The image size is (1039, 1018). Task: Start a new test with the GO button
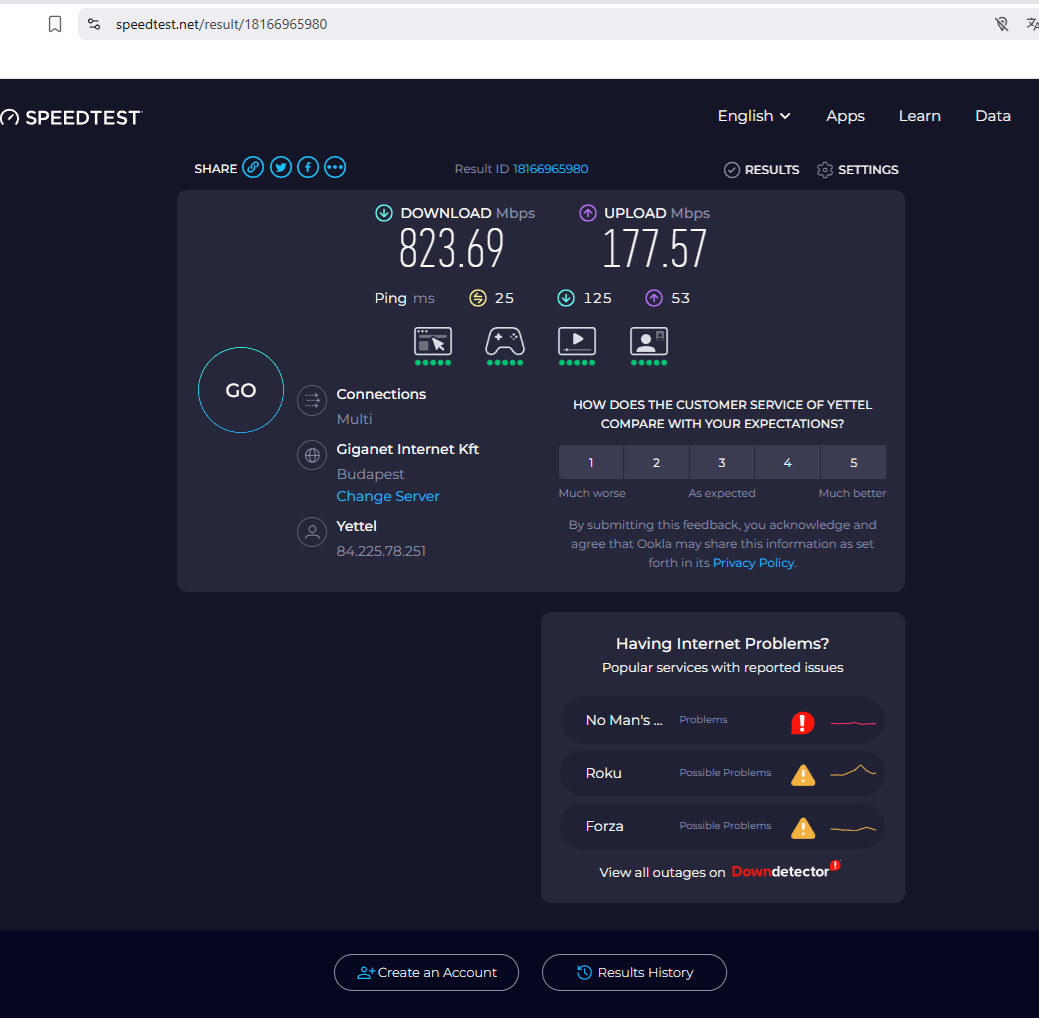[241, 390]
